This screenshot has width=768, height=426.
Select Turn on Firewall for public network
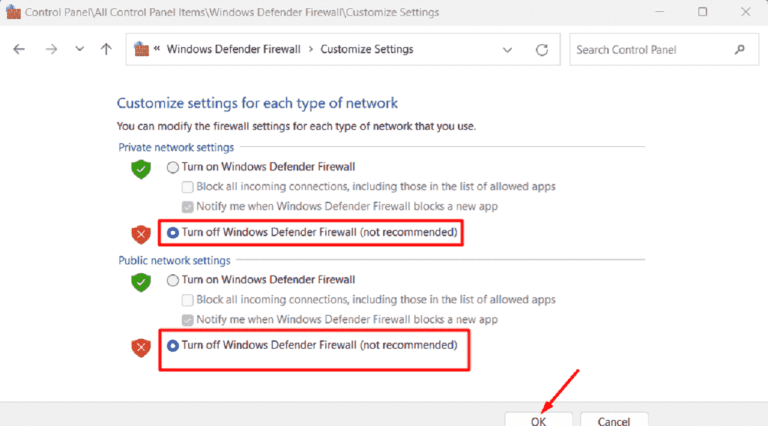(172, 280)
